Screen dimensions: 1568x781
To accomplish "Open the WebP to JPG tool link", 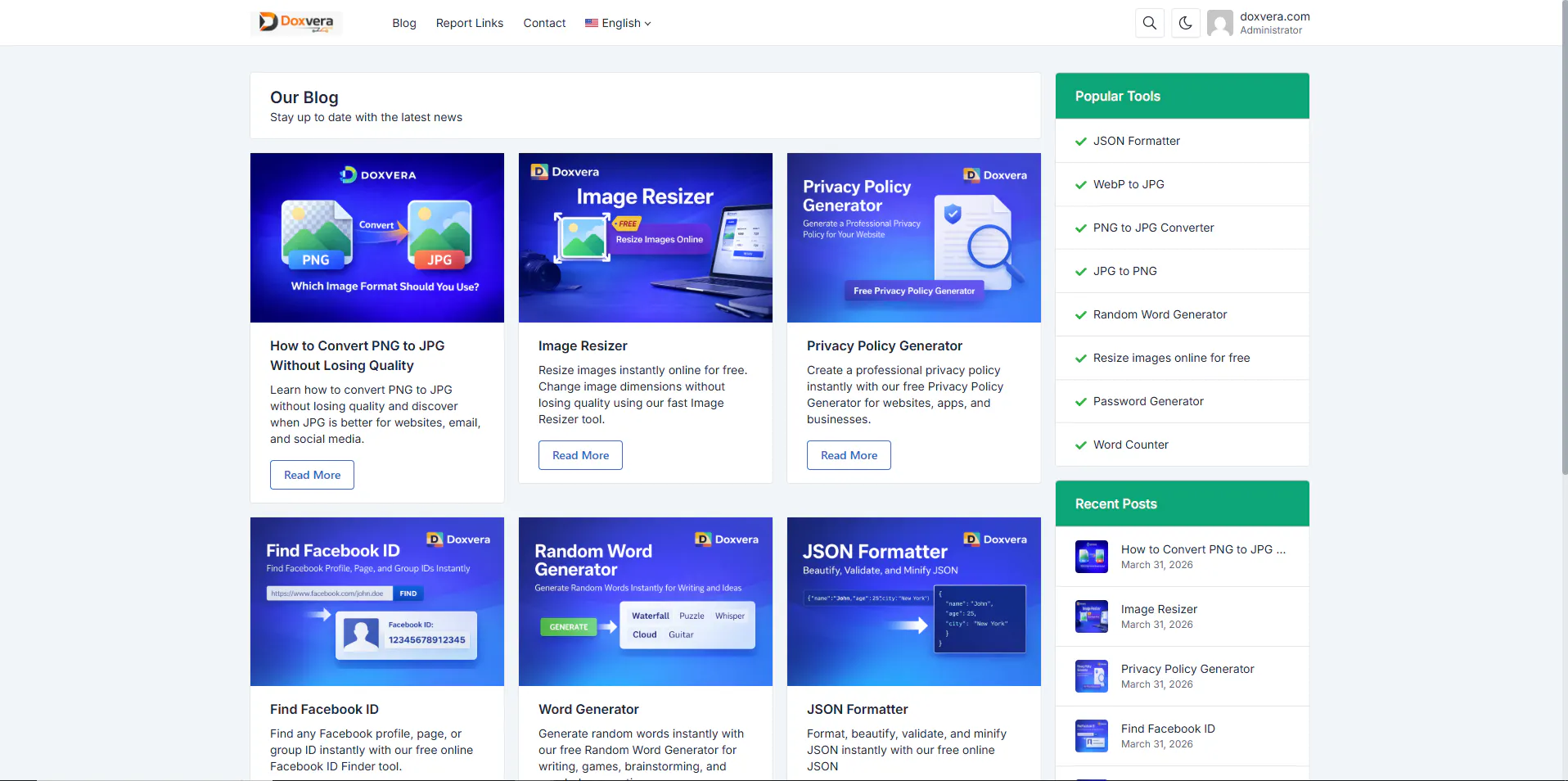I will click(x=1129, y=184).
